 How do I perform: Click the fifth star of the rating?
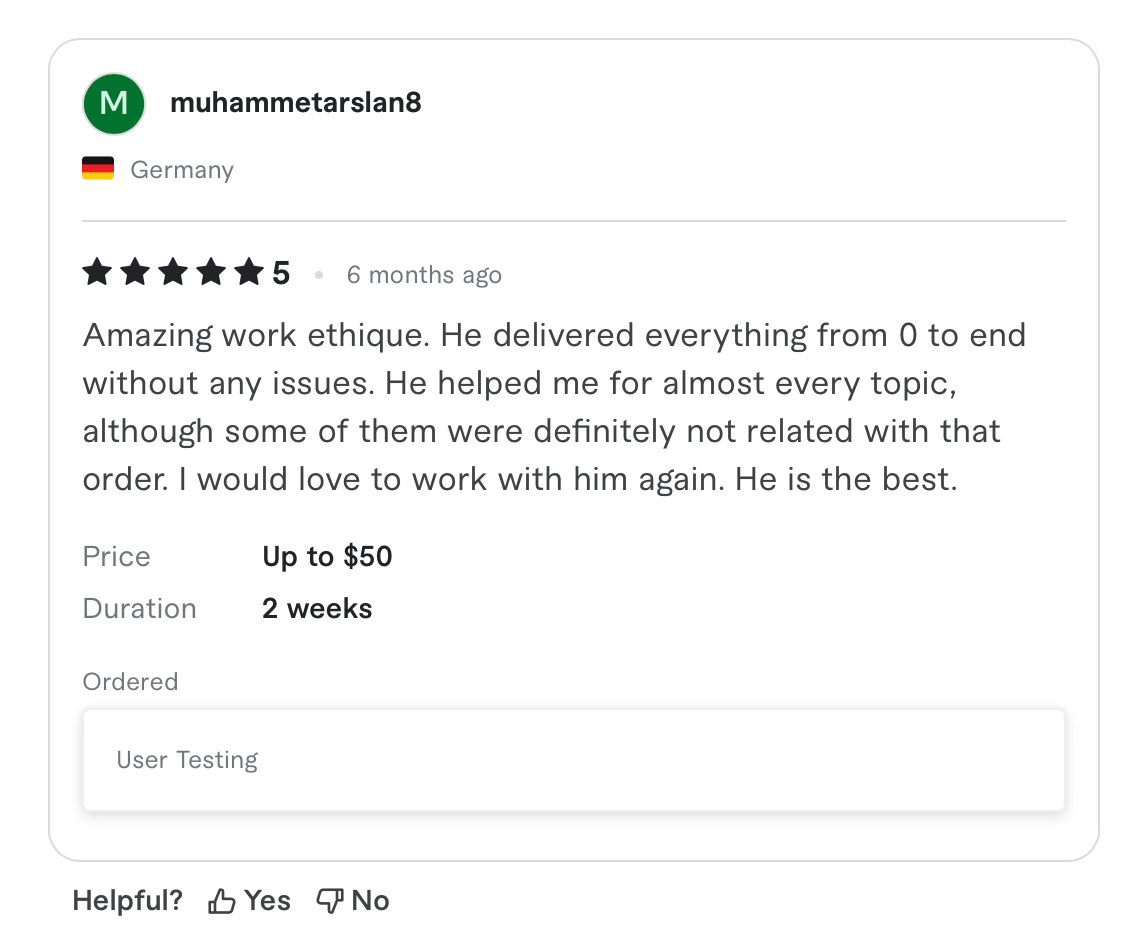pyautogui.click(x=247, y=271)
